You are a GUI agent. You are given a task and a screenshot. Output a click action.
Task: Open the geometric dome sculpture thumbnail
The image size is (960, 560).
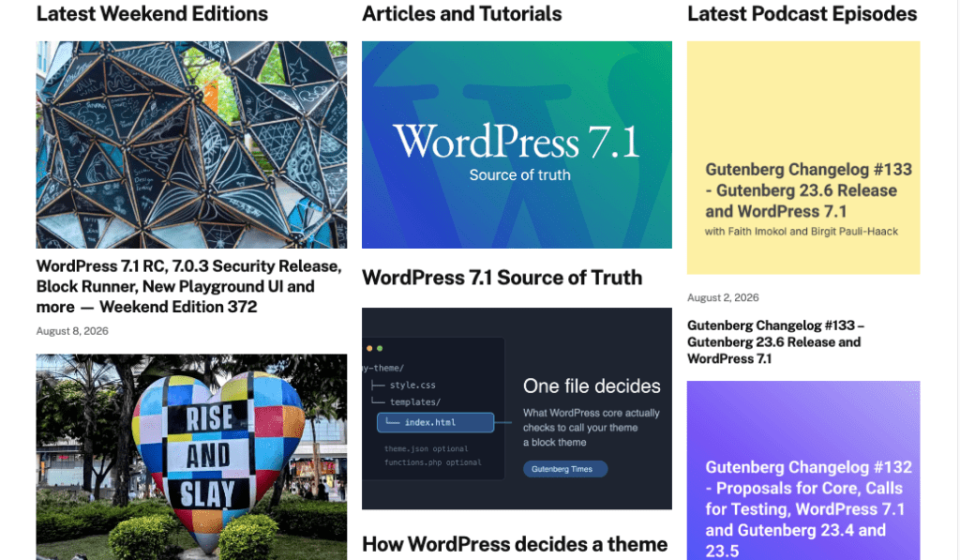tap(191, 144)
